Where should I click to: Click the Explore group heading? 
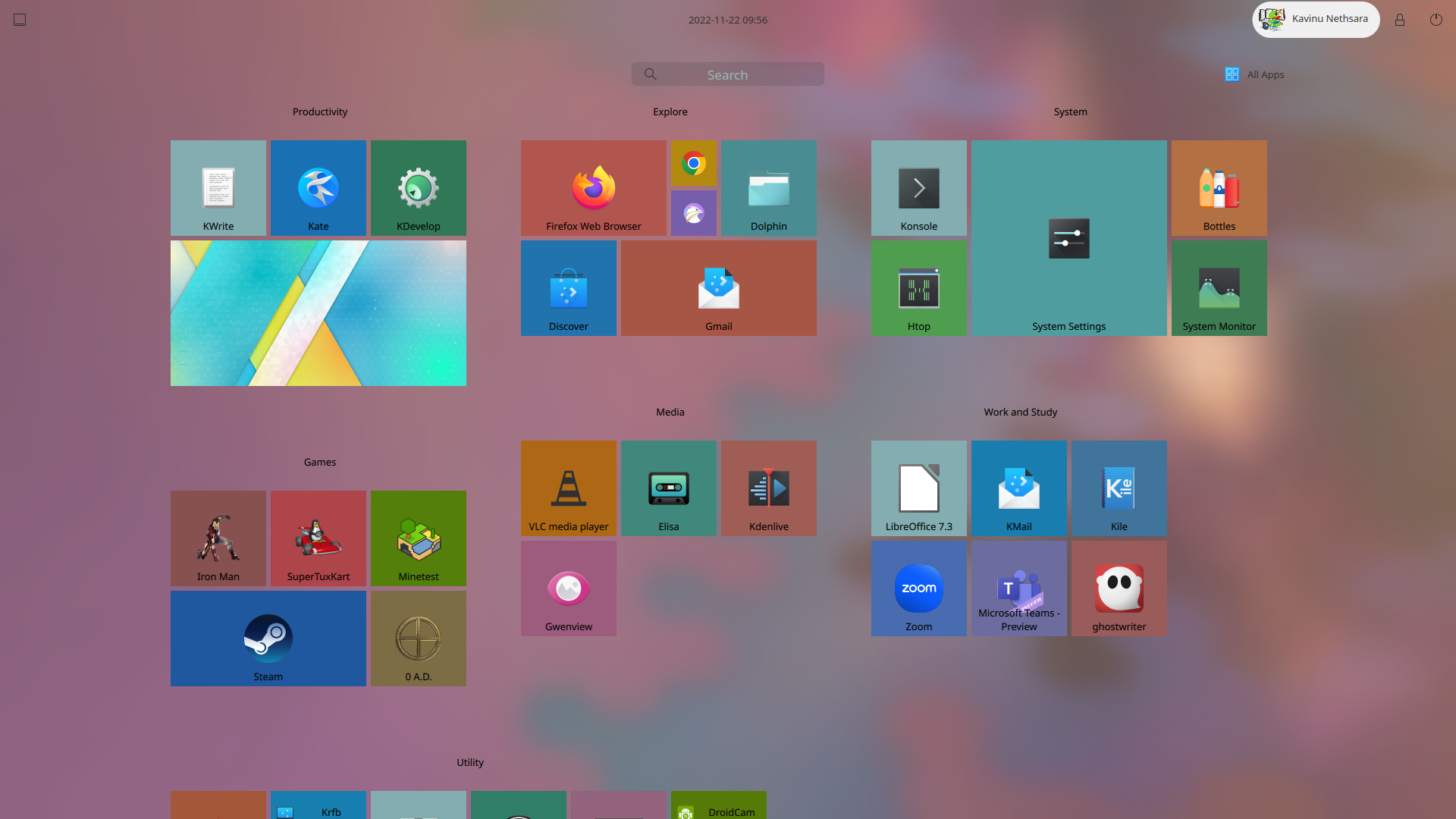(x=670, y=111)
